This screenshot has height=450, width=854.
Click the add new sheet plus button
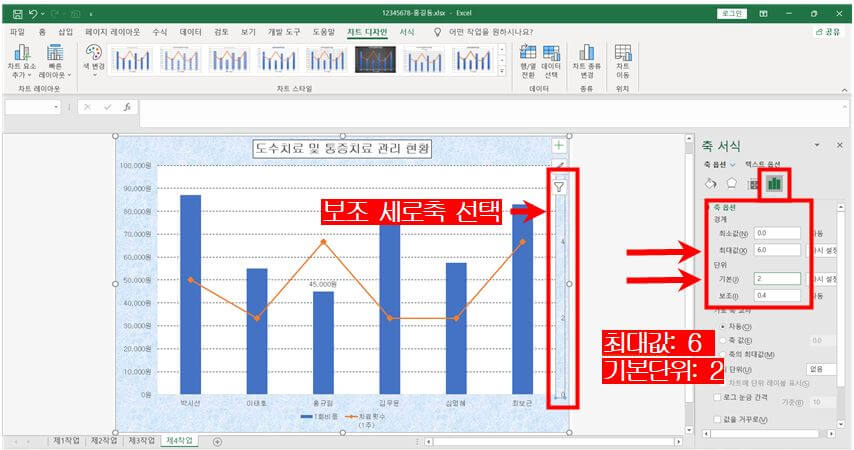coord(217,441)
